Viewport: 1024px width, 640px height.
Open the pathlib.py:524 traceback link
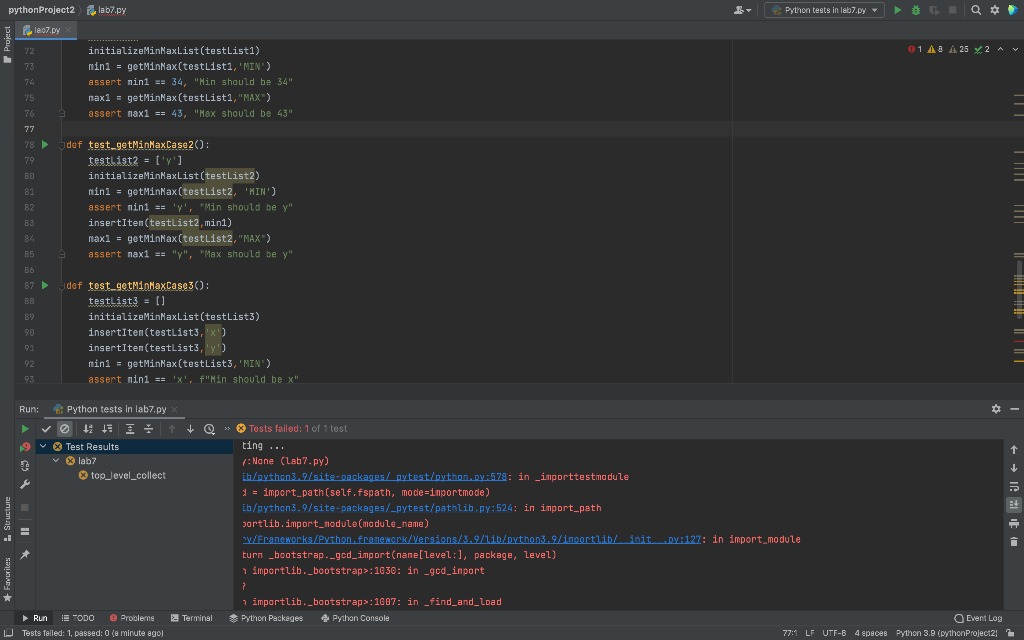pos(377,508)
